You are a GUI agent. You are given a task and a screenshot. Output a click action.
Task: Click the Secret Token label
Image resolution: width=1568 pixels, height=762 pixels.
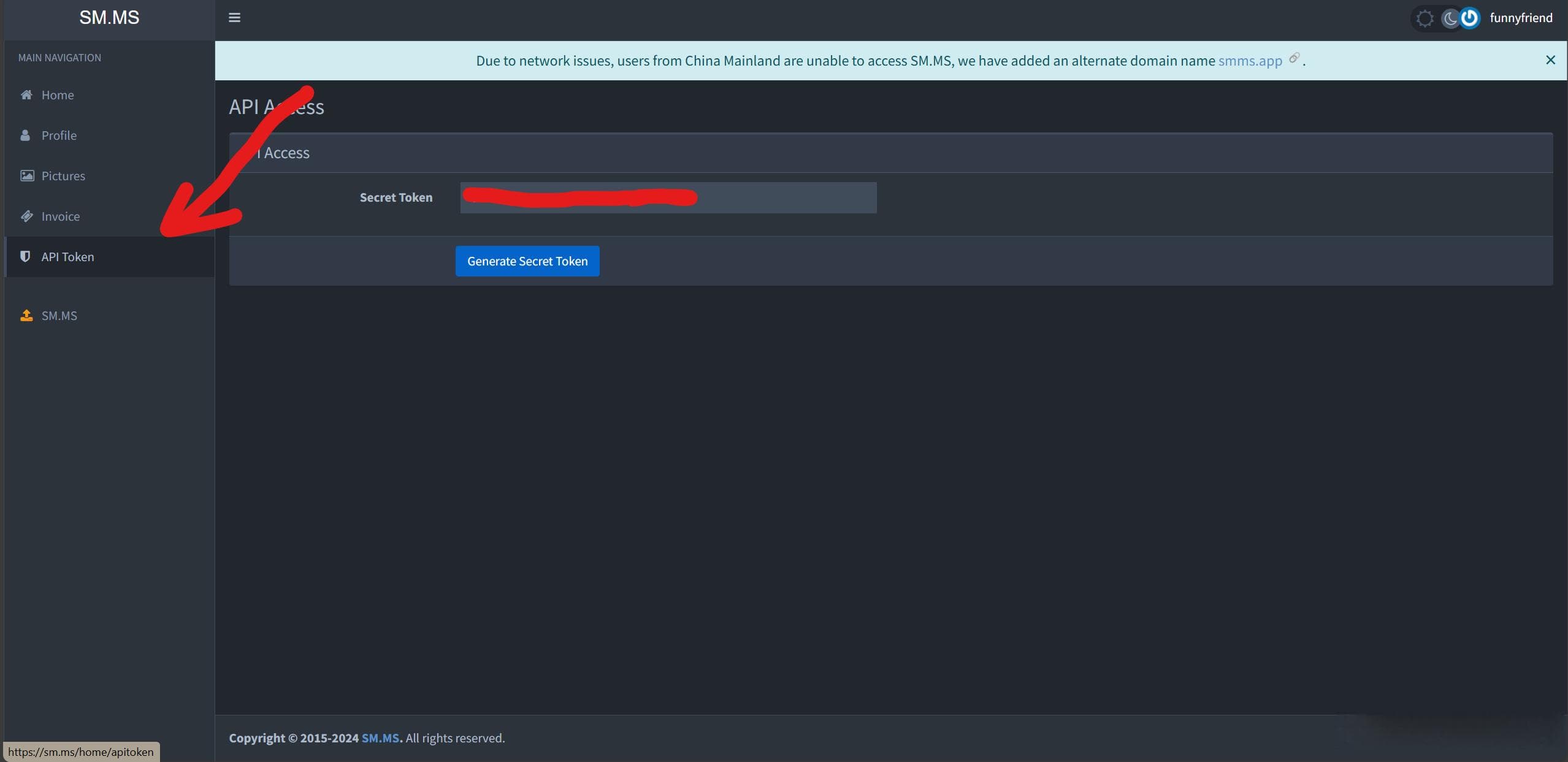[396, 197]
